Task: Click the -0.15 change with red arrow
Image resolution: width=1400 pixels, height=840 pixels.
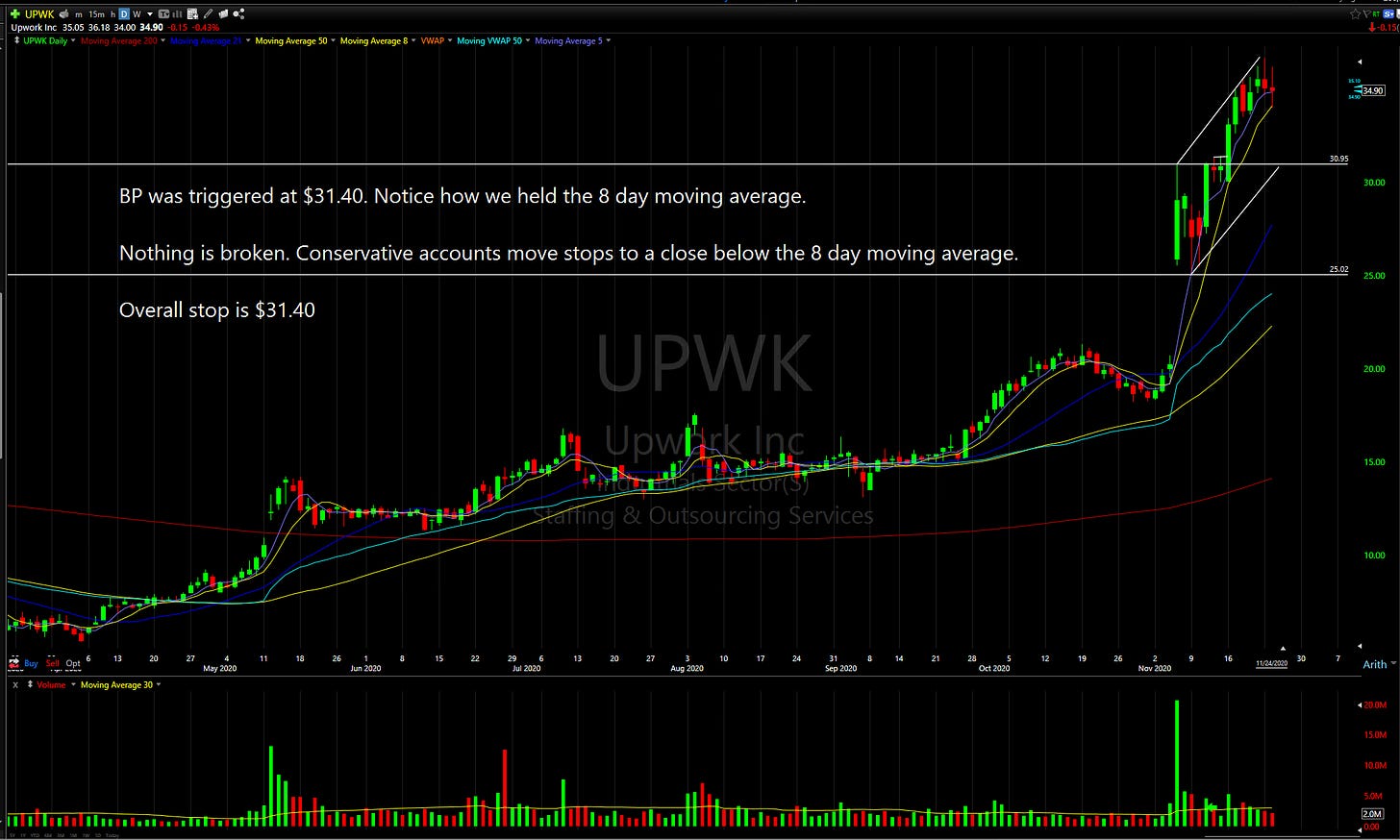Action: [1385, 27]
